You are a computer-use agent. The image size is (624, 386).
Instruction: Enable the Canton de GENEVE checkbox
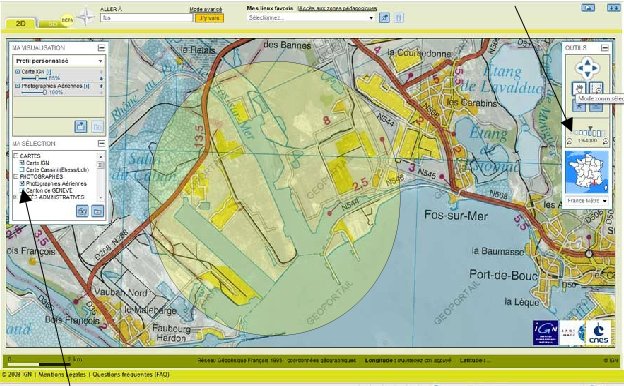[22, 191]
